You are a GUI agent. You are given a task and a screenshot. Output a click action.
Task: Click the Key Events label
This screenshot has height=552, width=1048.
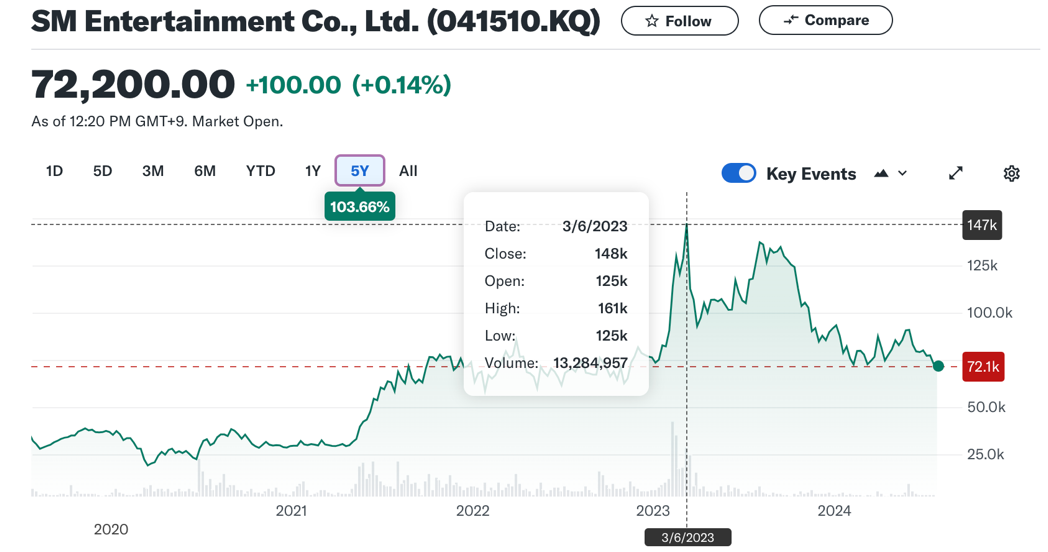pyautogui.click(x=811, y=174)
